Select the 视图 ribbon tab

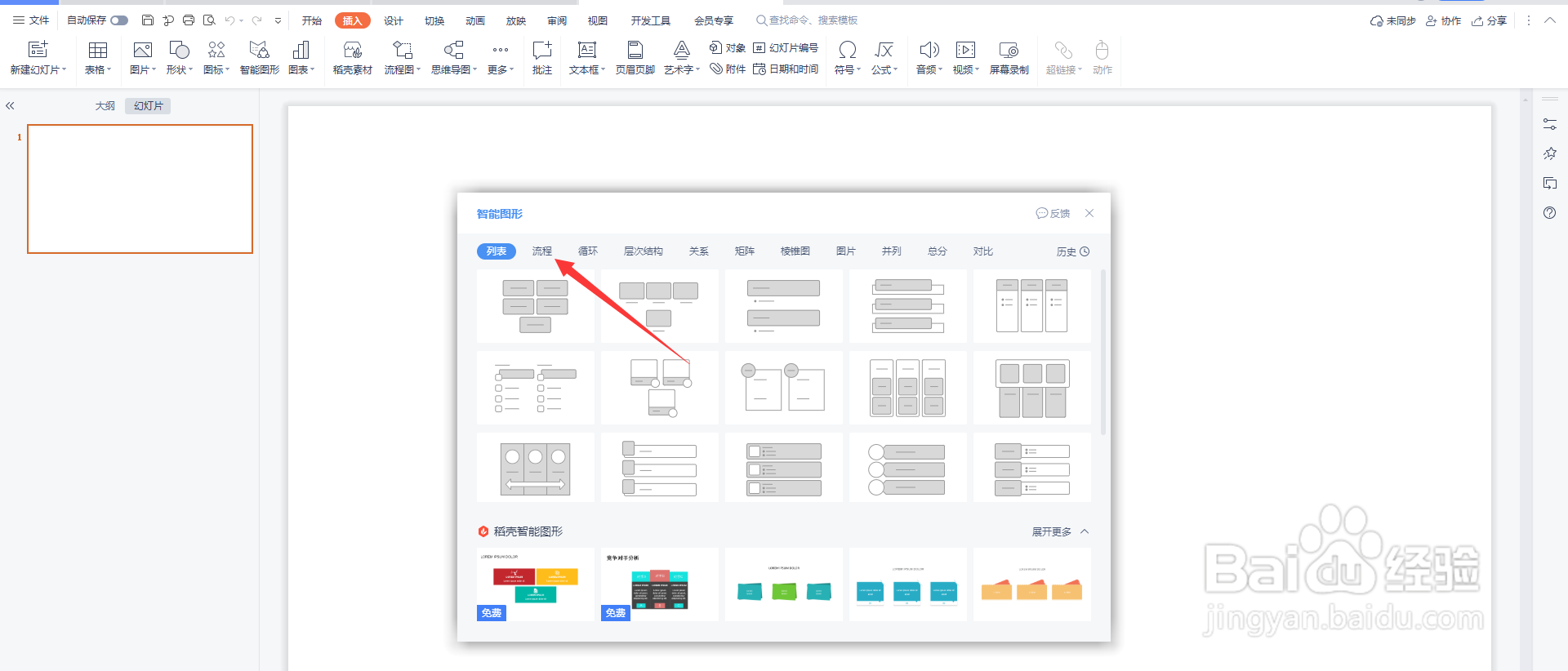pyautogui.click(x=598, y=20)
